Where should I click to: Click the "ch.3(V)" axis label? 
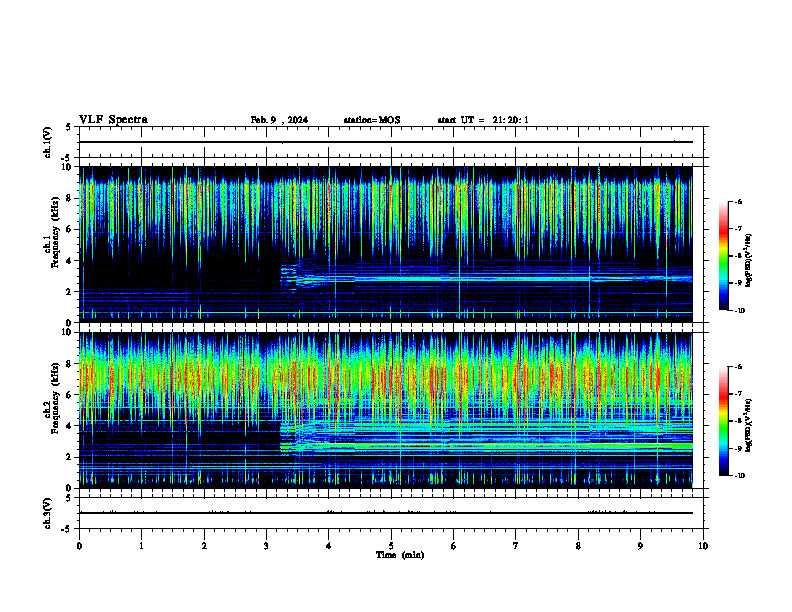(47, 513)
